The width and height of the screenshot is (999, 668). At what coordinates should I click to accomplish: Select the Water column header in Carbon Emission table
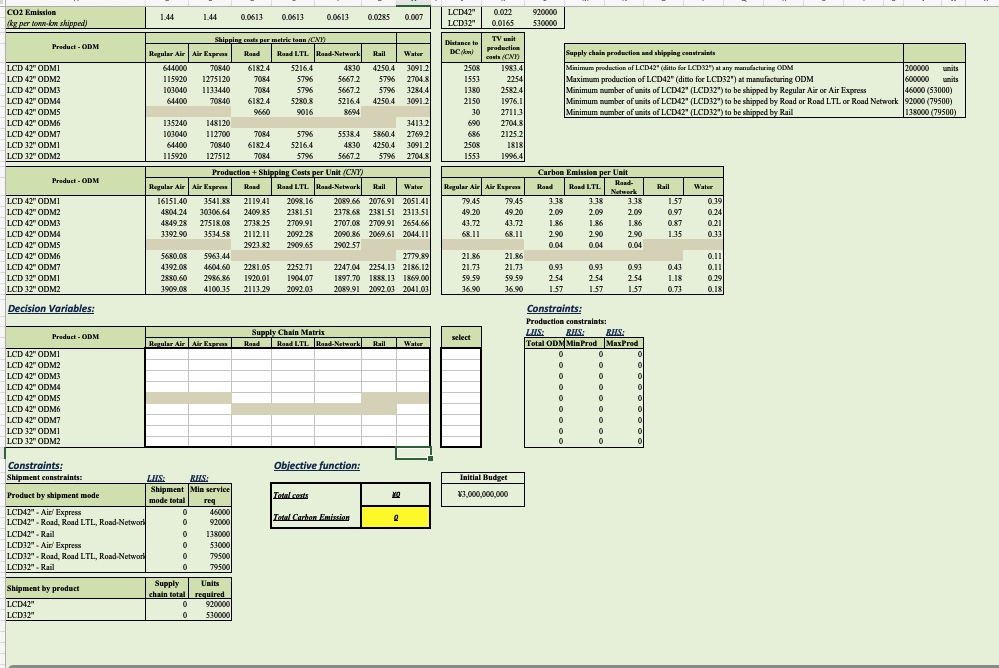[704, 186]
